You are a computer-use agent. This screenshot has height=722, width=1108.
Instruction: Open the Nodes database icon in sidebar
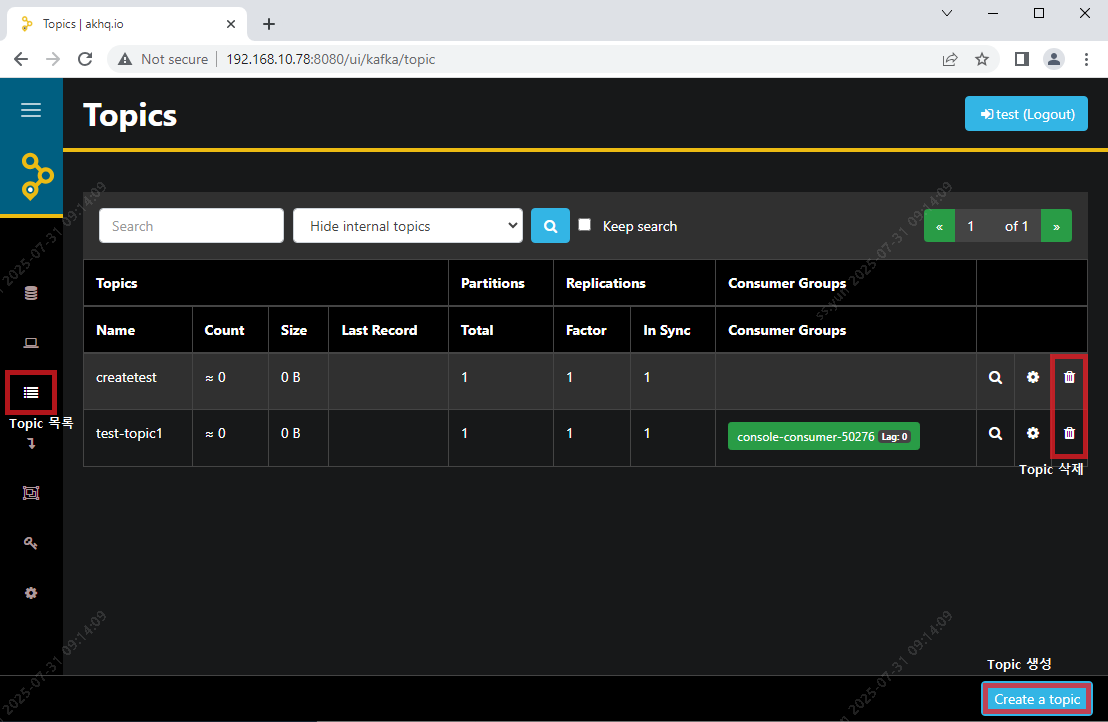coord(31,293)
